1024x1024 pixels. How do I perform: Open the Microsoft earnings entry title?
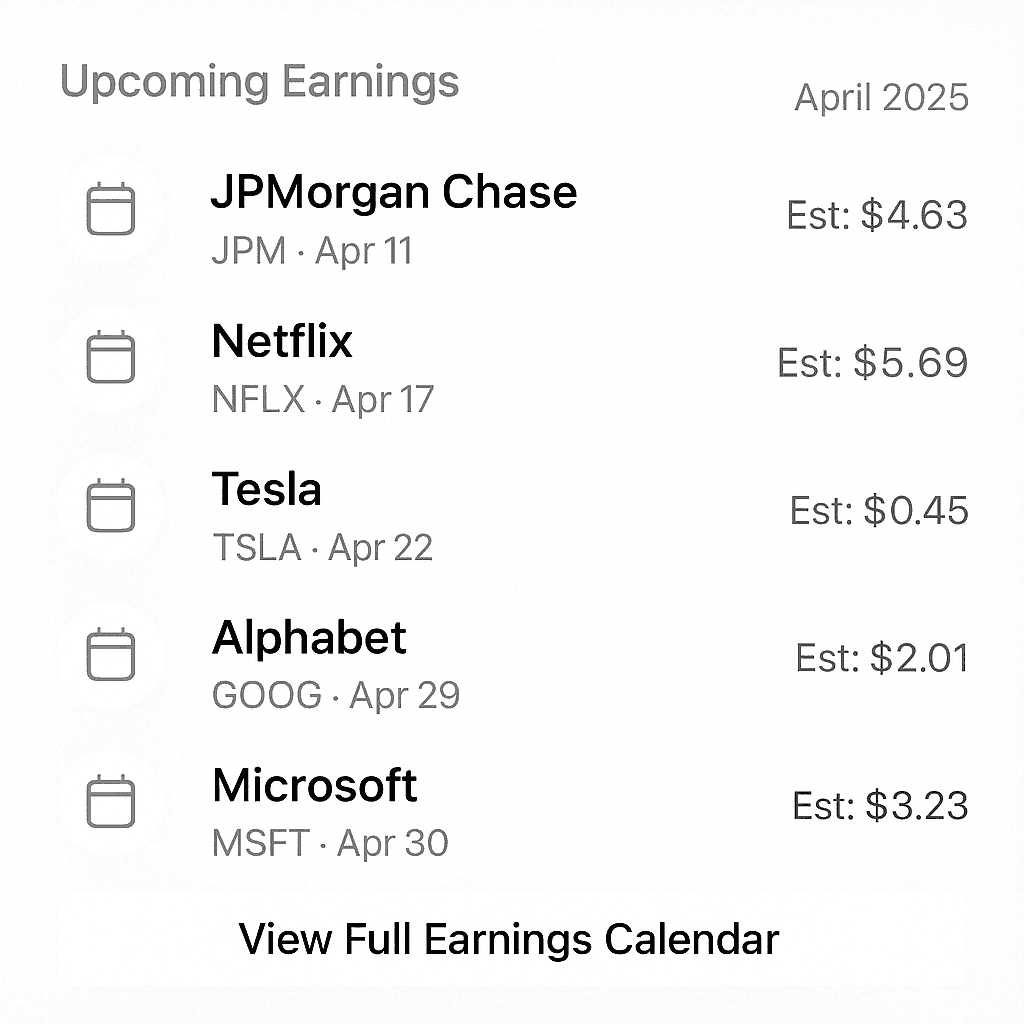coord(314,786)
